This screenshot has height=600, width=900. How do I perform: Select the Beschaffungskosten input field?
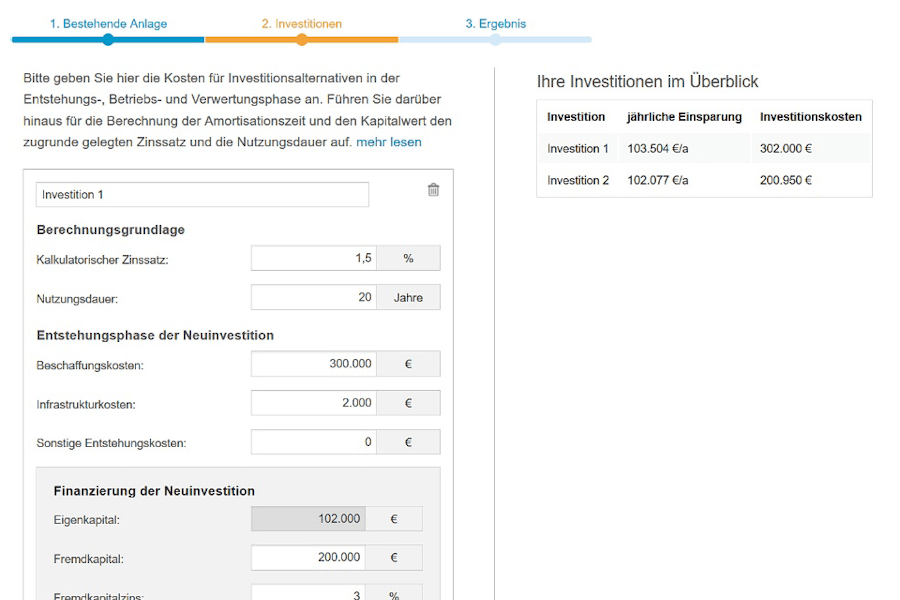tap(313, 364)
